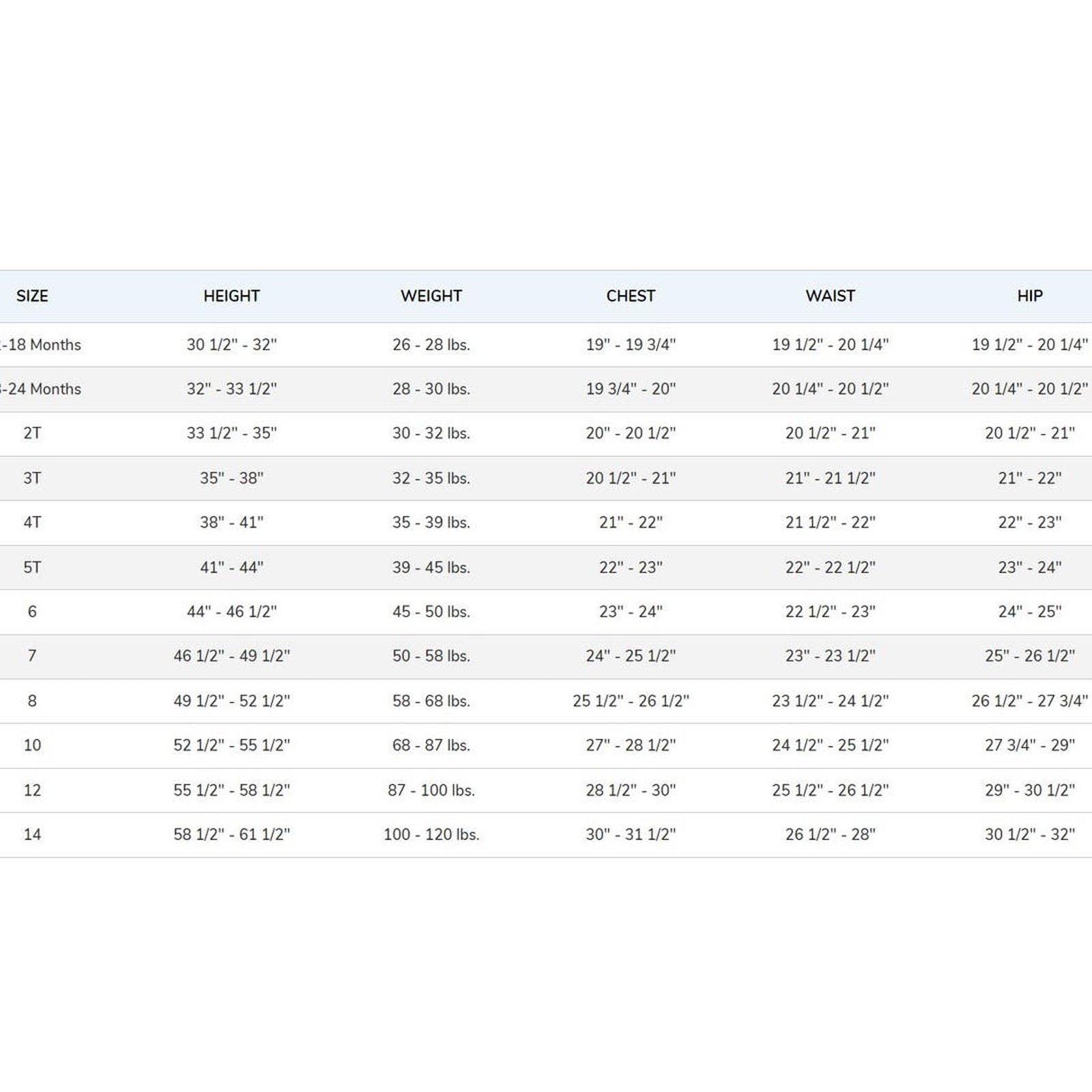Screen dimensions: 1092x1092
Task: Select the 2T size row label
Action: [x=32, y=433]
